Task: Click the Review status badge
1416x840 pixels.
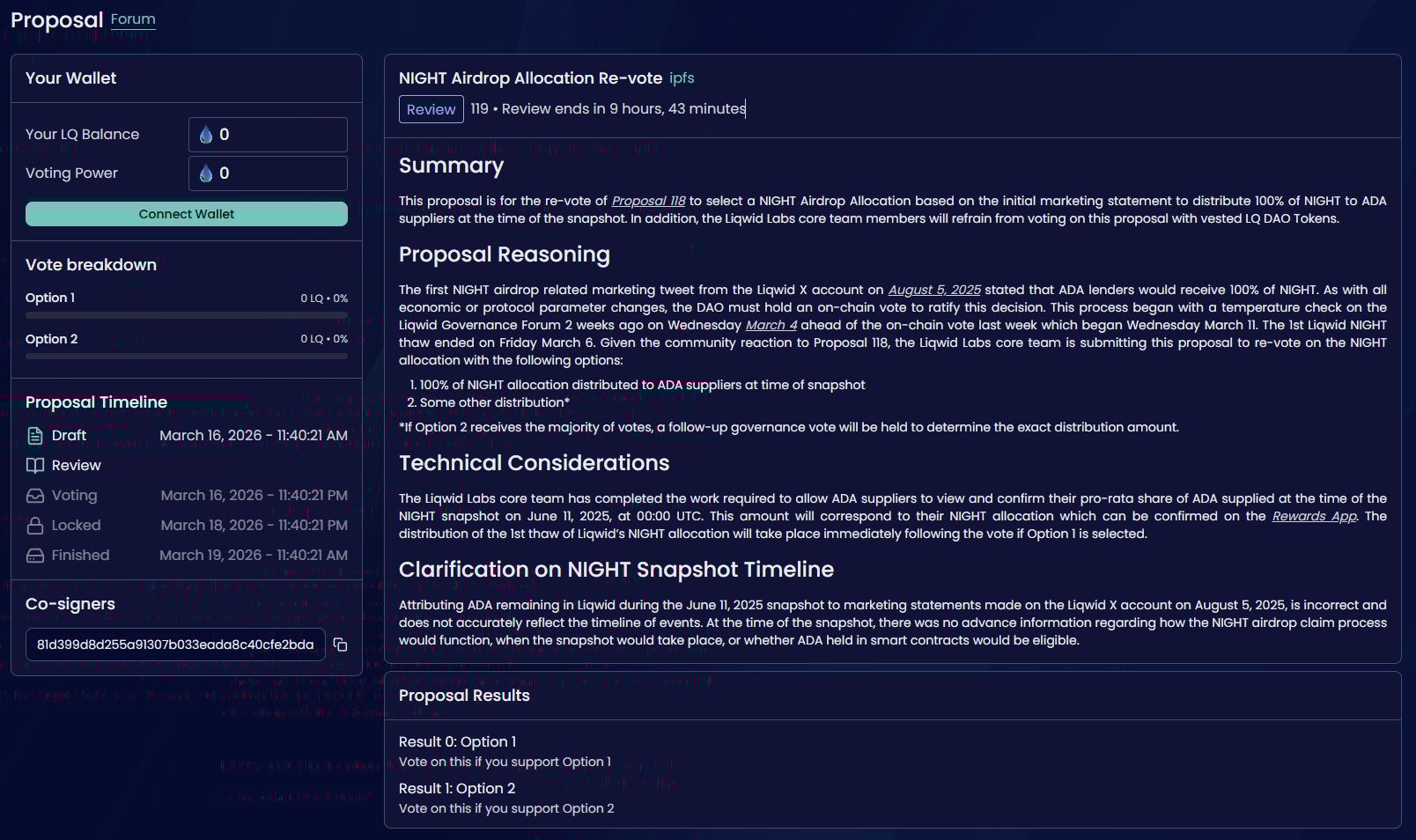Action: tap(431, 109)
